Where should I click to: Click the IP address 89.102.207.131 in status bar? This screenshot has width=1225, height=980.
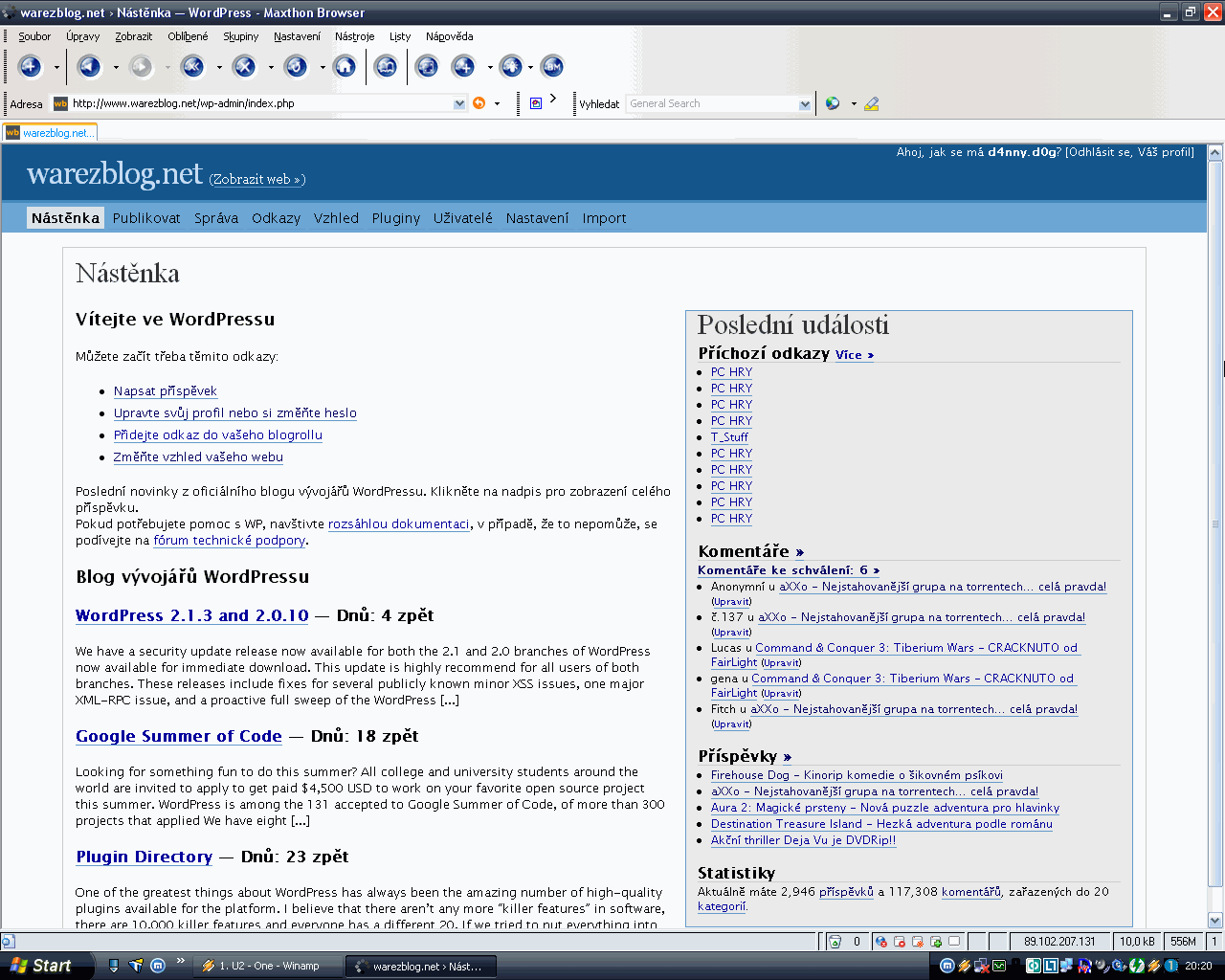[1059, 942]
